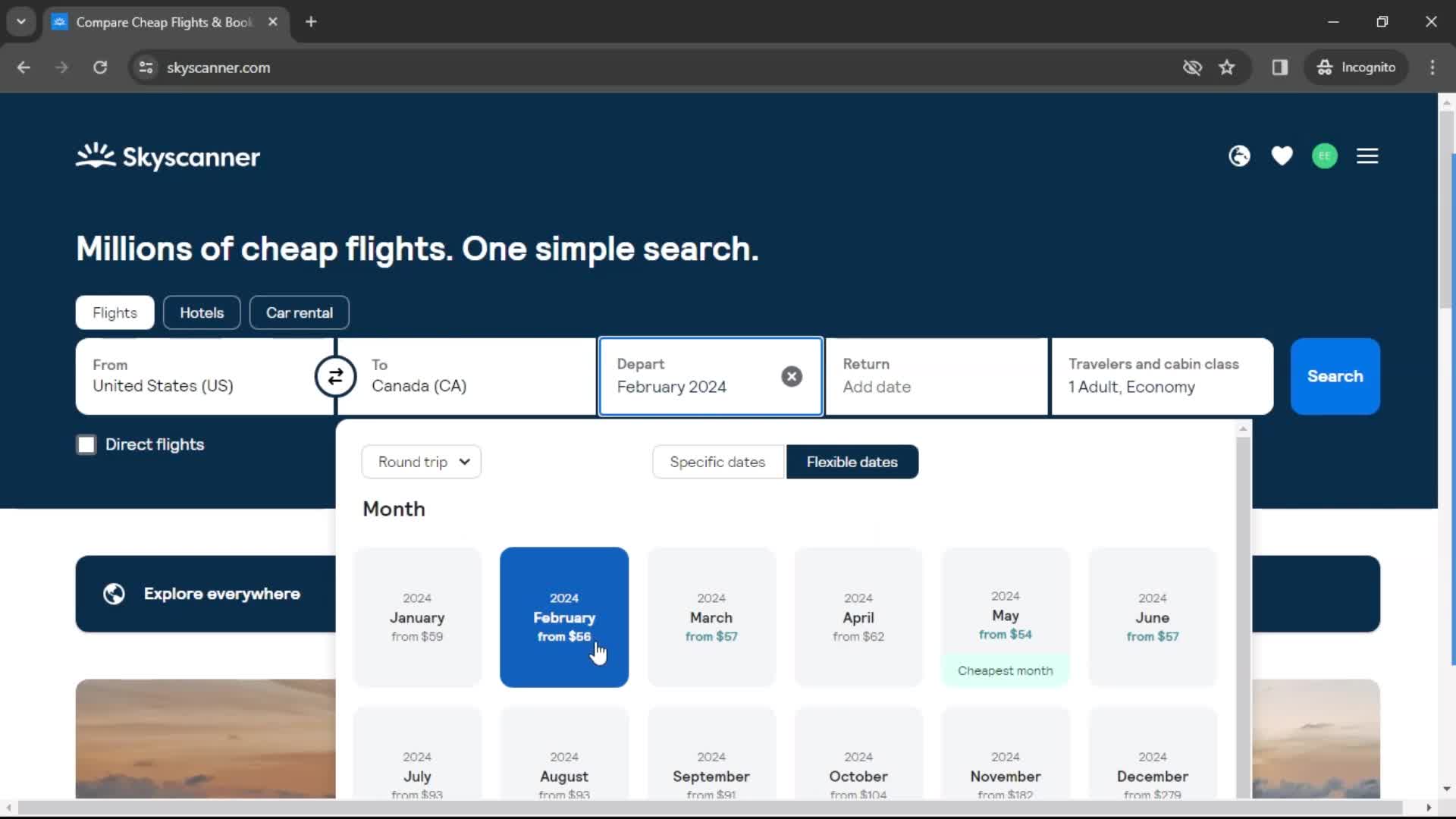Viewport: 1456px width, 819px height.
Task: Click the Explore everywhere globe icon
Action: click(x=113, y=593)
